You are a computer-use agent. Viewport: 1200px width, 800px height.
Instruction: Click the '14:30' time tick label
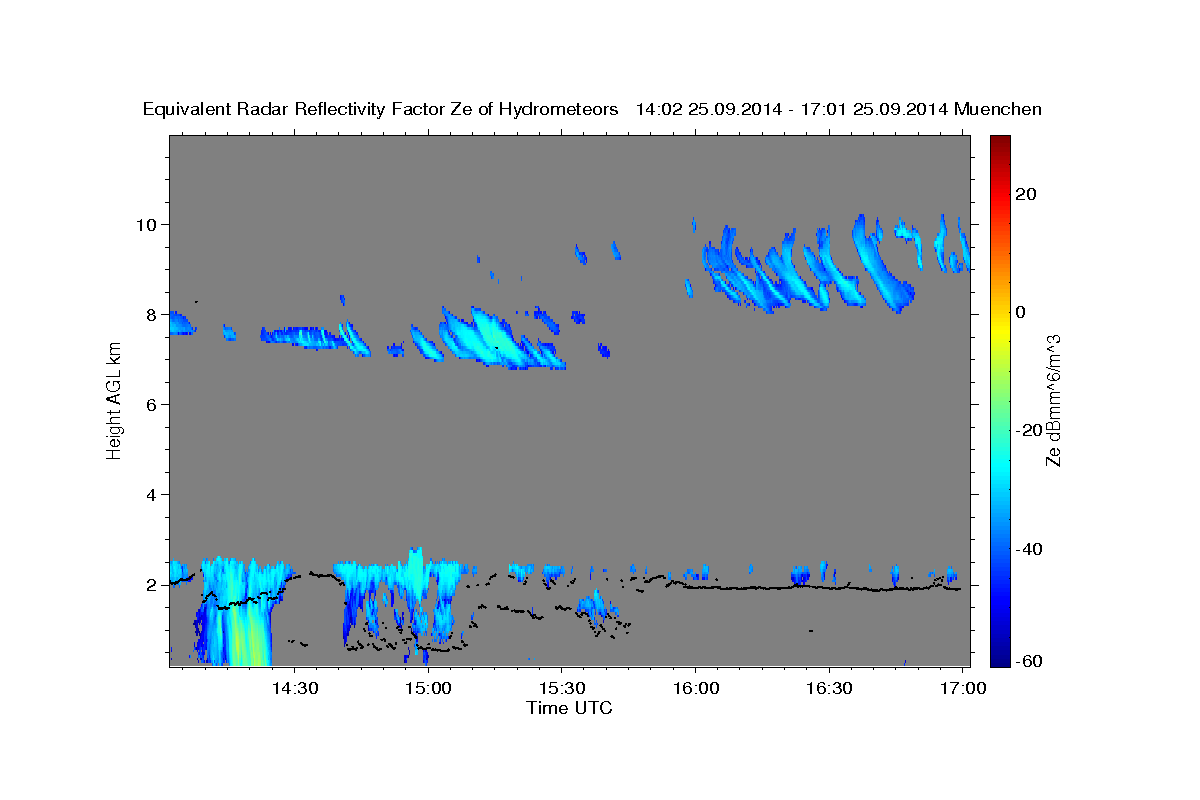coord(295,688)
